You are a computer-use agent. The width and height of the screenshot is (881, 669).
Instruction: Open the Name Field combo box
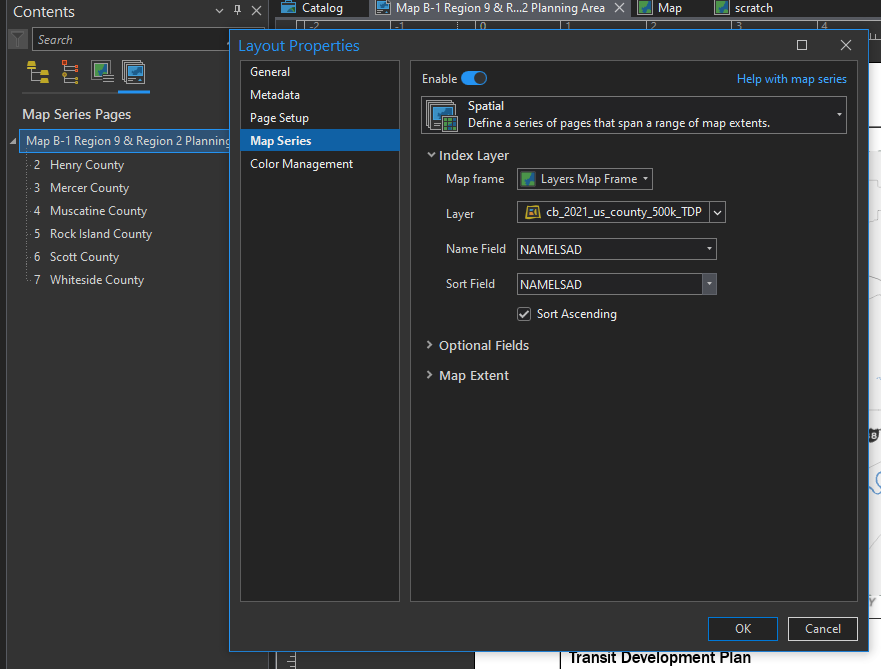[709, 249]
